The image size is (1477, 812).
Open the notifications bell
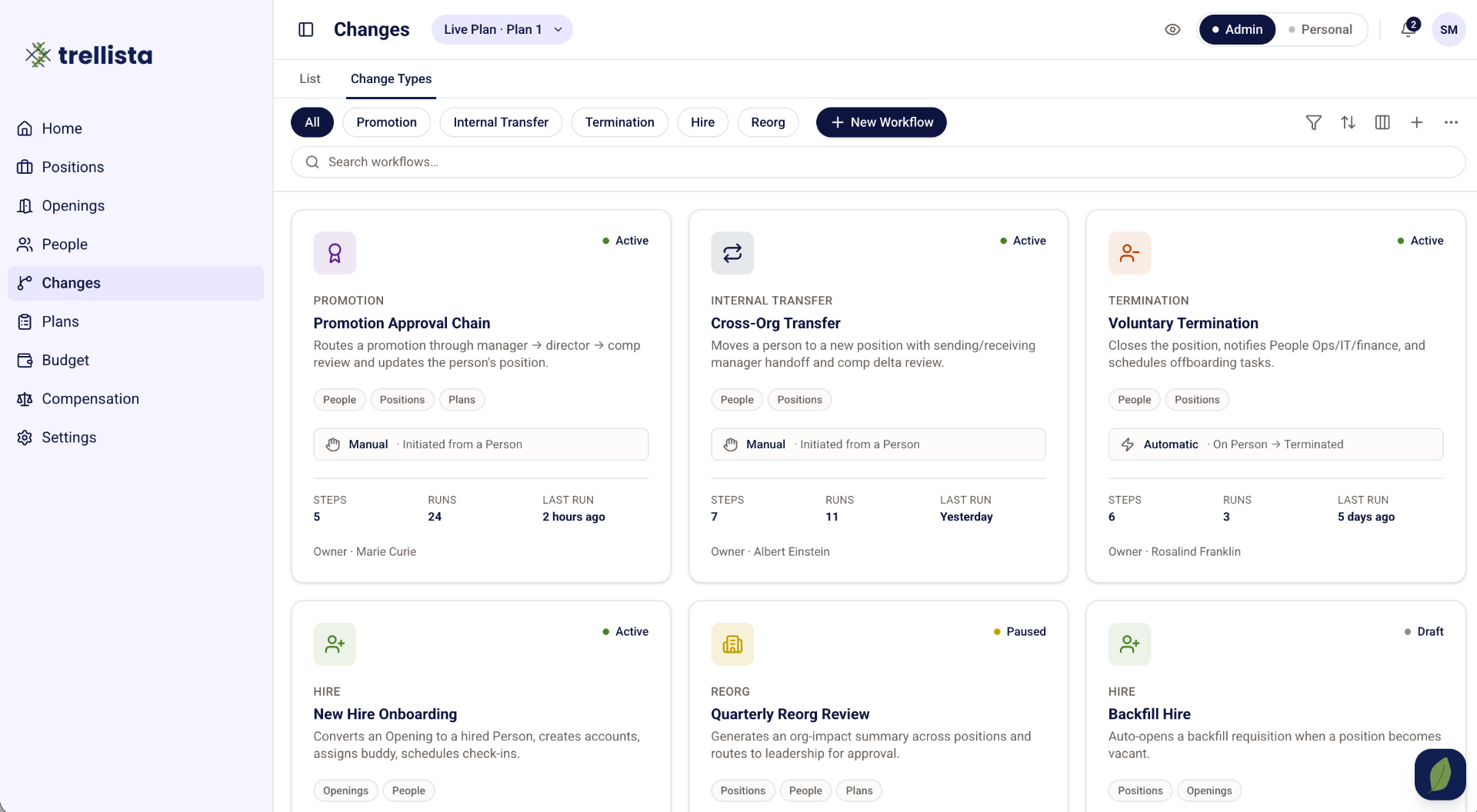tap(1408, 29)
